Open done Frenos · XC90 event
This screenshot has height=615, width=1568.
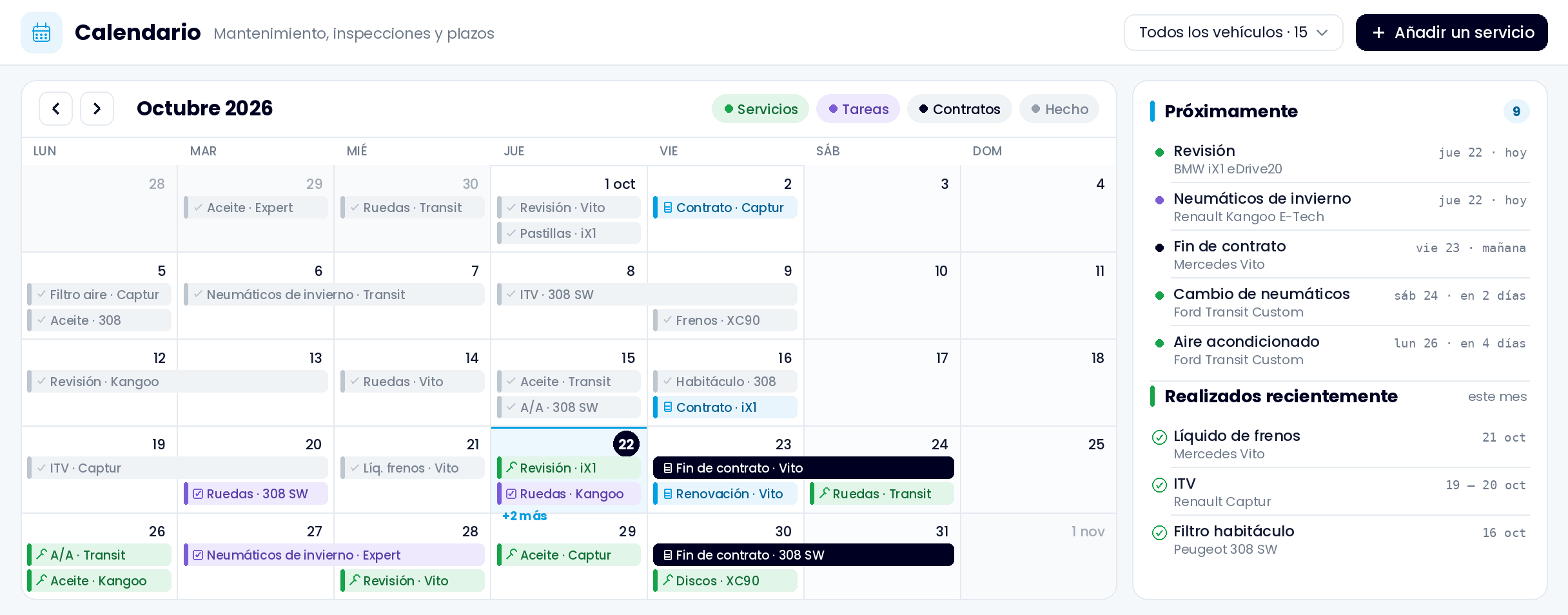pos(725,320)
